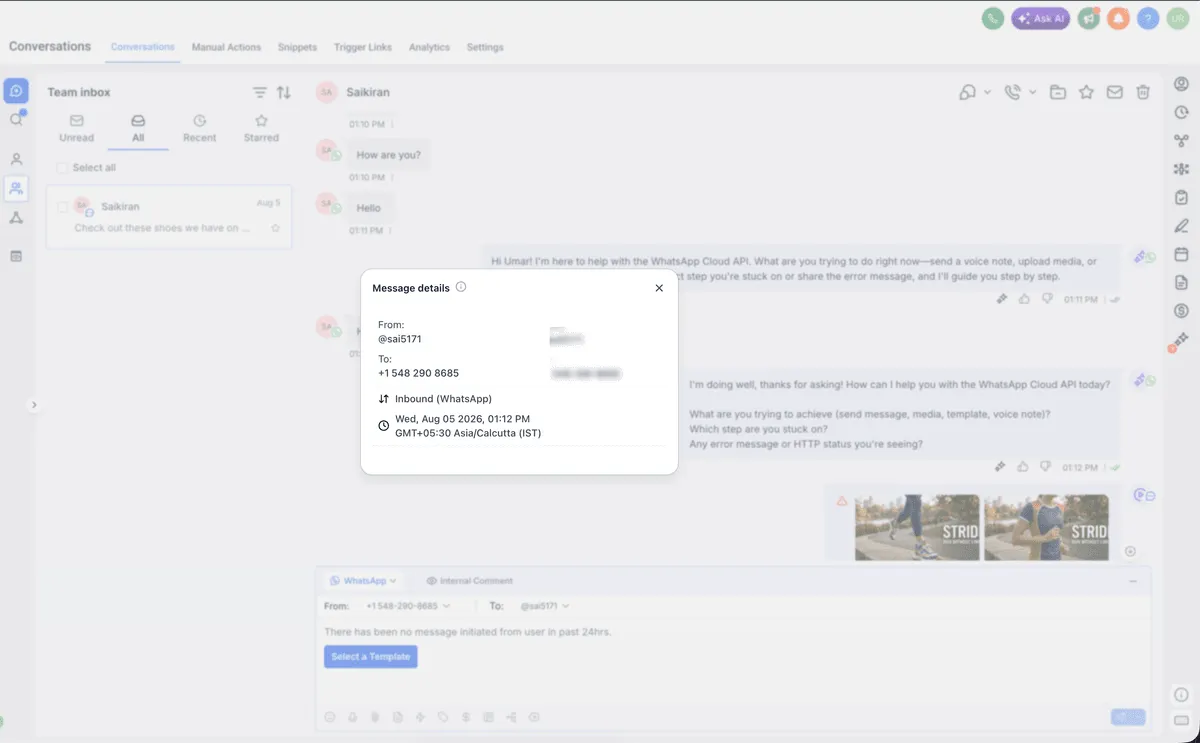This screenshot has height=743, width=1200.
Task: Open the conversations chat icon in left sidebar
Action: pyautogui.click(x=16, y=91)
